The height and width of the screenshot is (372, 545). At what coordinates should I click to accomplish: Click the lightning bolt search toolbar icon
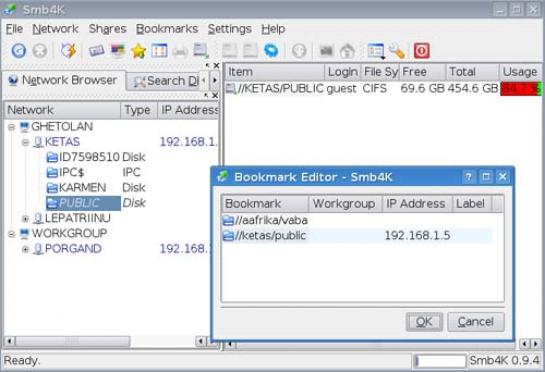click(68, 51)
